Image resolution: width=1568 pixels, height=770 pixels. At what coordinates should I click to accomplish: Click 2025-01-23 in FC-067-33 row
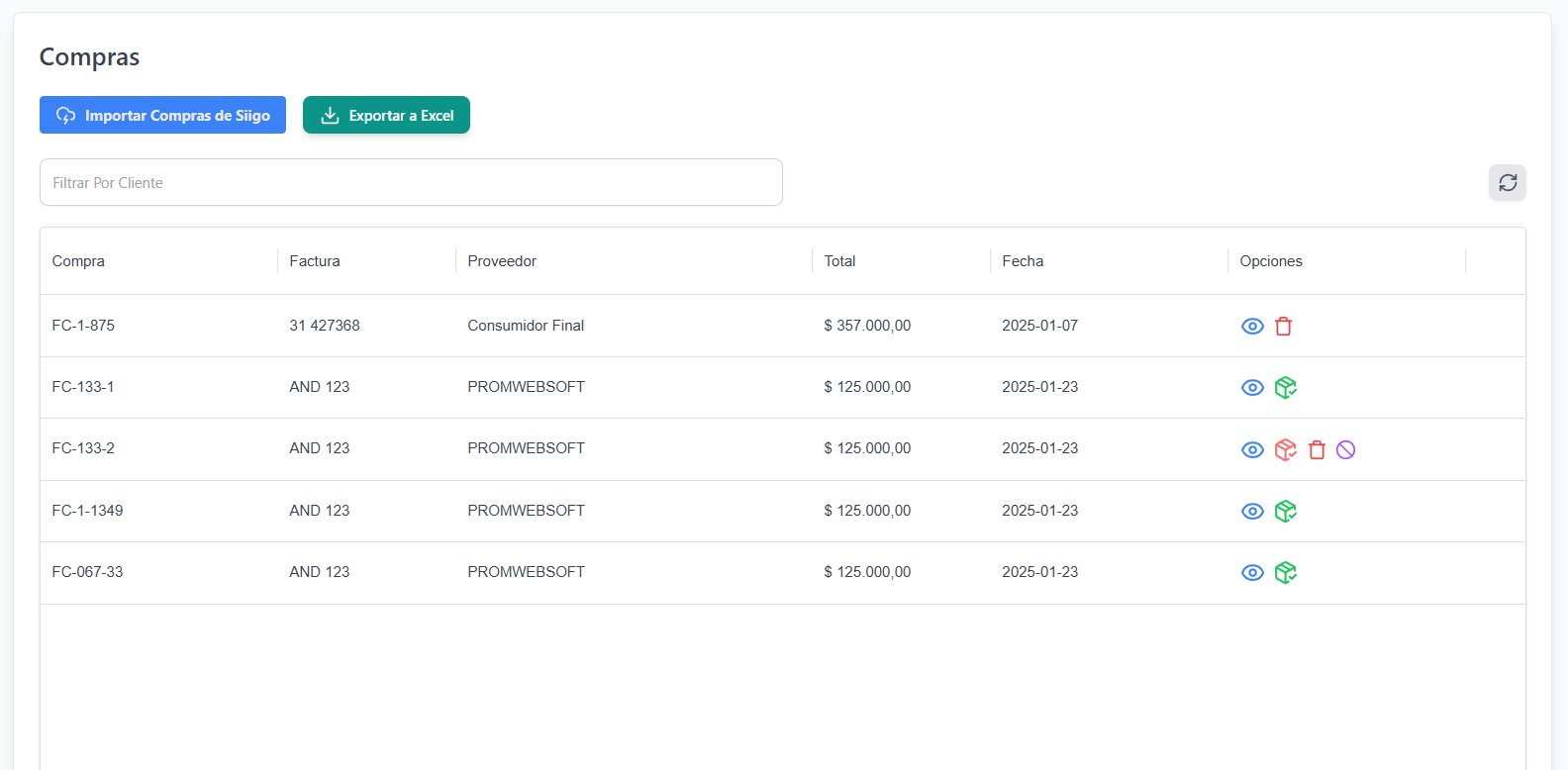[1039, 572]
